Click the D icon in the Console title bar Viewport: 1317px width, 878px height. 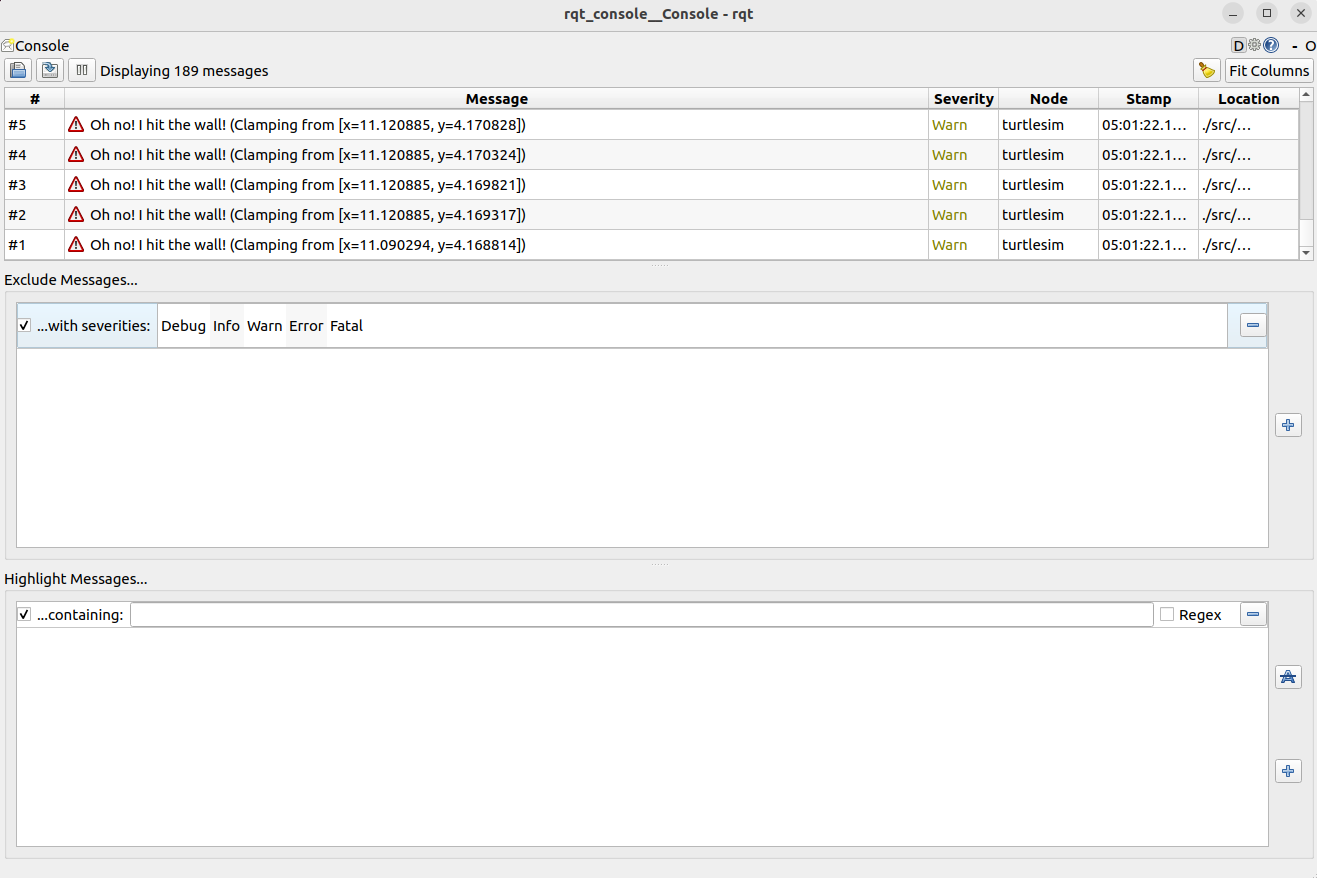click(1238, 45)
